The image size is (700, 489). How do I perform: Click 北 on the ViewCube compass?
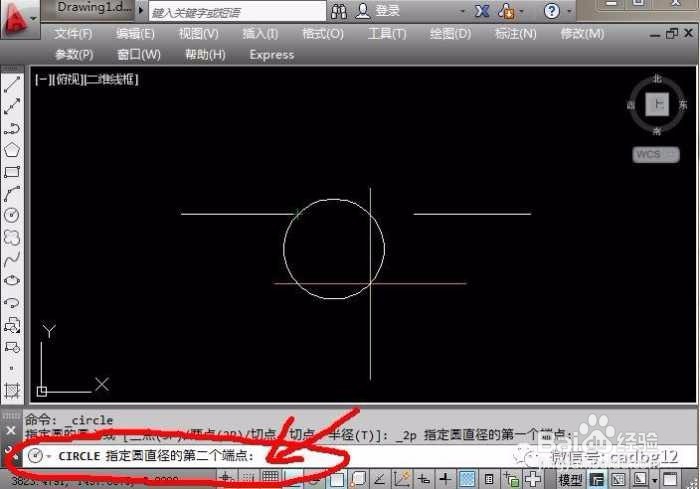[x=657, y=79]
